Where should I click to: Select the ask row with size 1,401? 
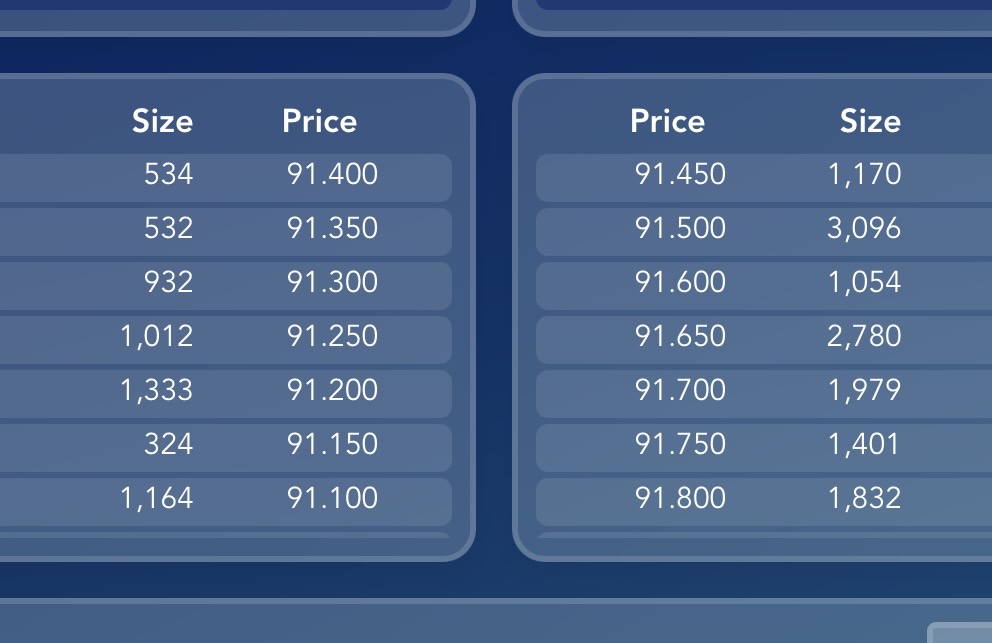point(764,447)
